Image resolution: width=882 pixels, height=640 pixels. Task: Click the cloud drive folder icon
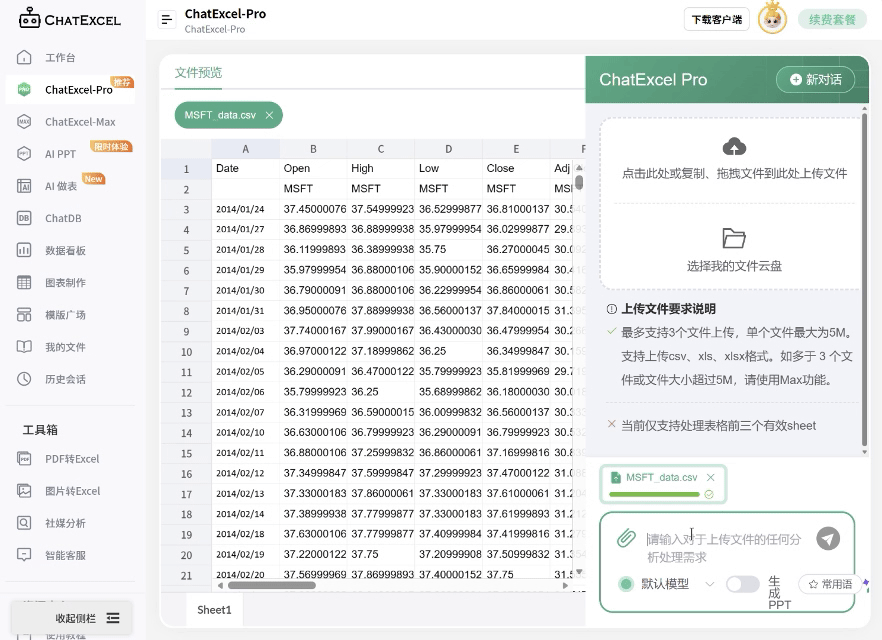[x=734, y=238]
